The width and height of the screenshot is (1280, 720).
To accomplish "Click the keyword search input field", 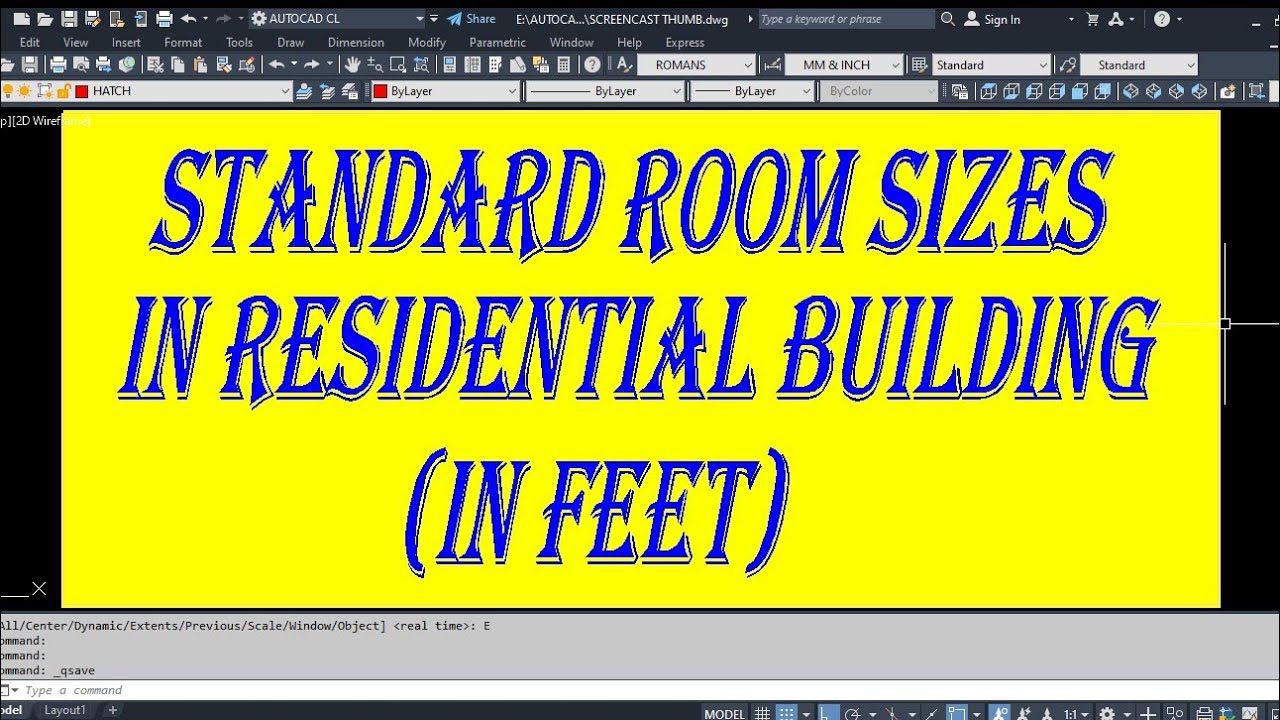I will point(846,19).
